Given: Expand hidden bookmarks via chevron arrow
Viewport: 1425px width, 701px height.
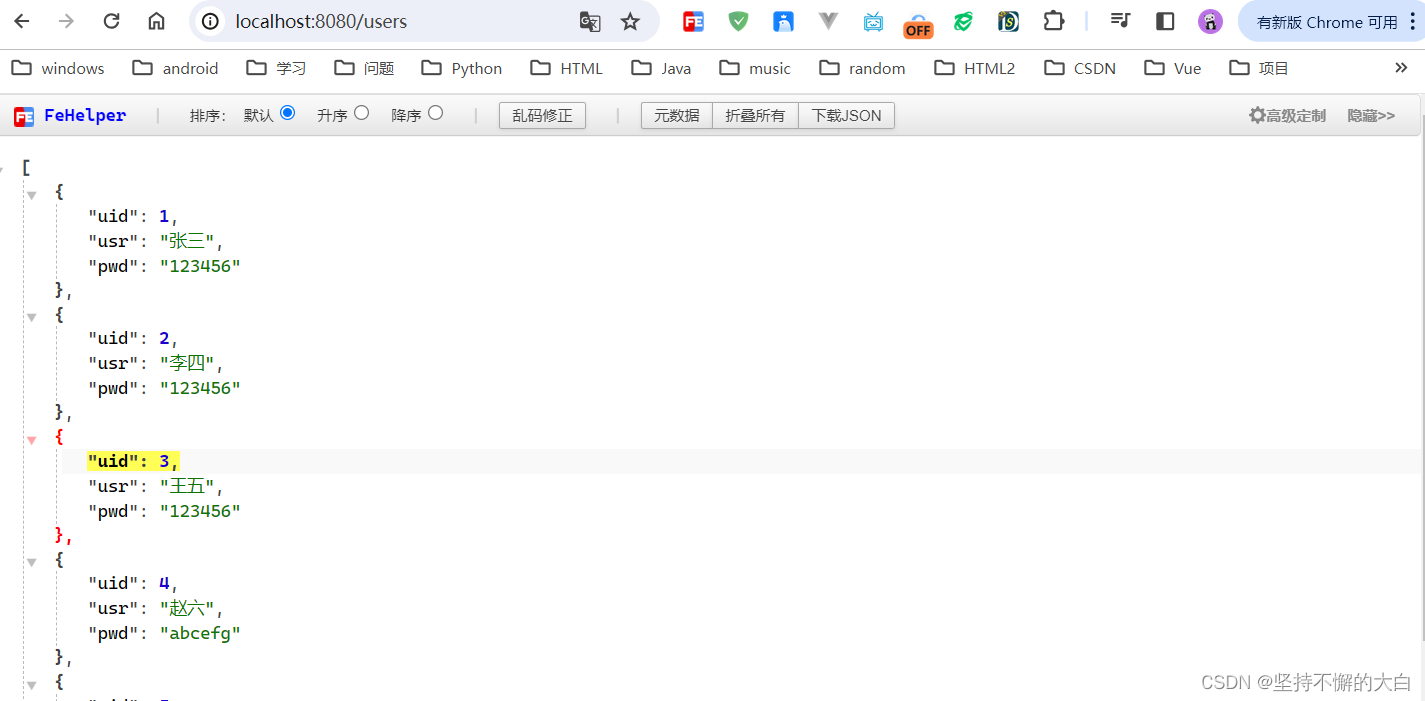Looking at the screenshot, I should click(1401, 67).
